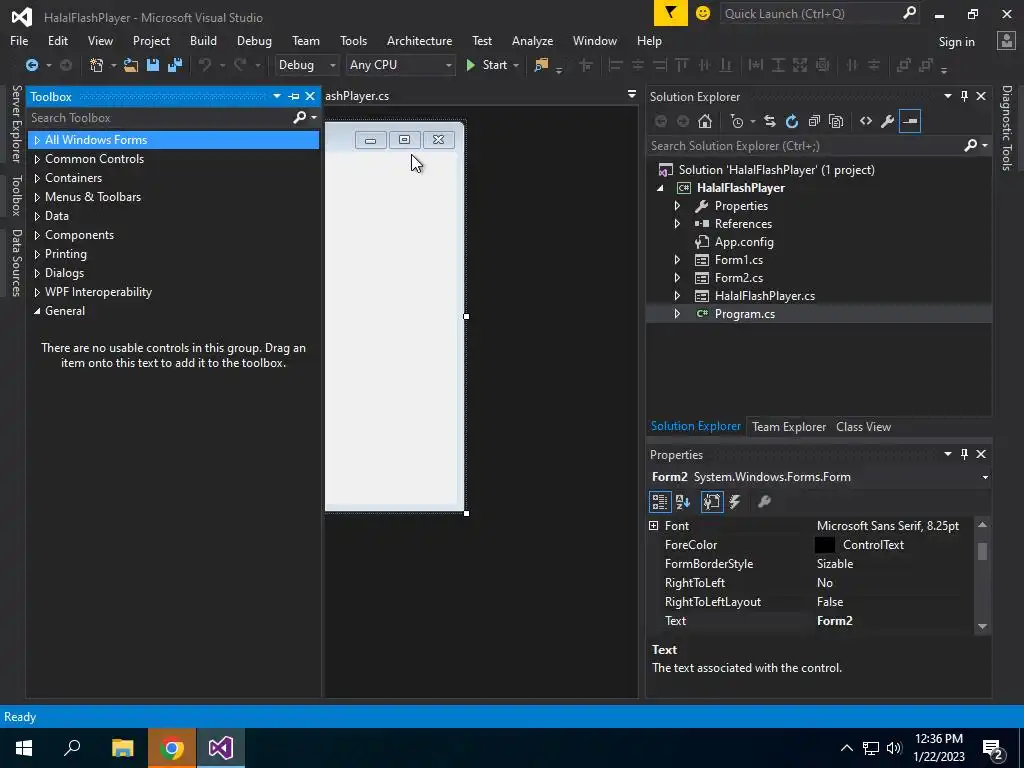Click the Search Toolbox input field
This screenshot has width=1024, height=768.
(x=158, y=118)
